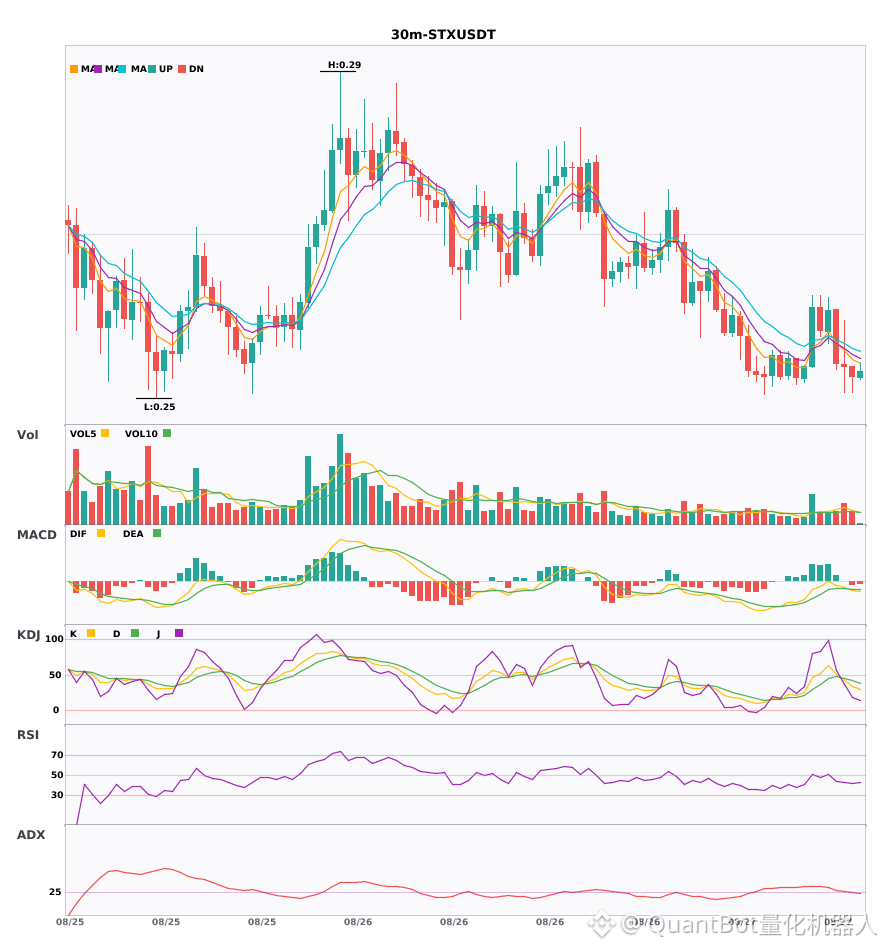Click the yellow DIF legend swatch
The height and width of the screenshot is (950, 885).
[101, 533]
